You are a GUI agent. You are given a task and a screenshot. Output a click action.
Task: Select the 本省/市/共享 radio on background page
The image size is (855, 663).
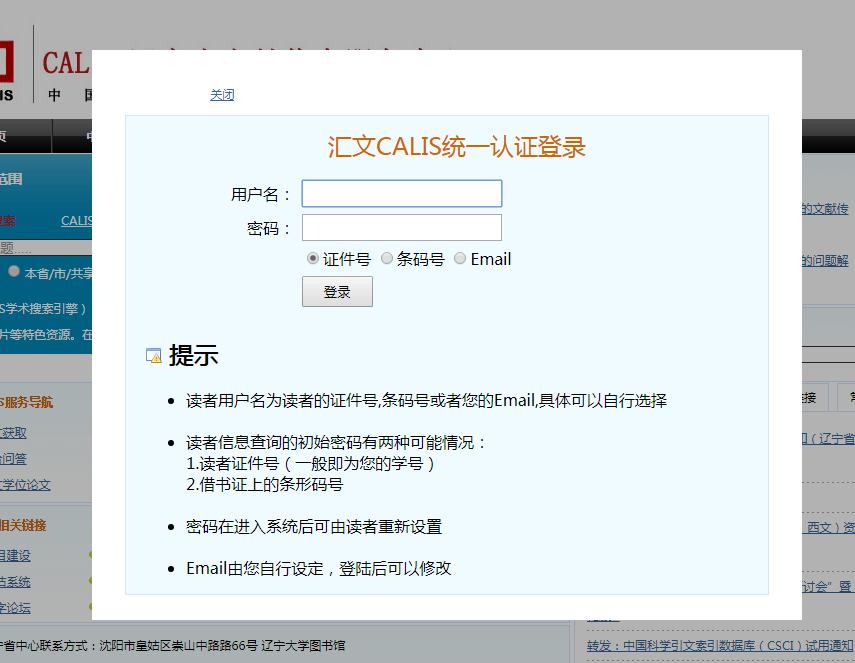coord(14,272)
